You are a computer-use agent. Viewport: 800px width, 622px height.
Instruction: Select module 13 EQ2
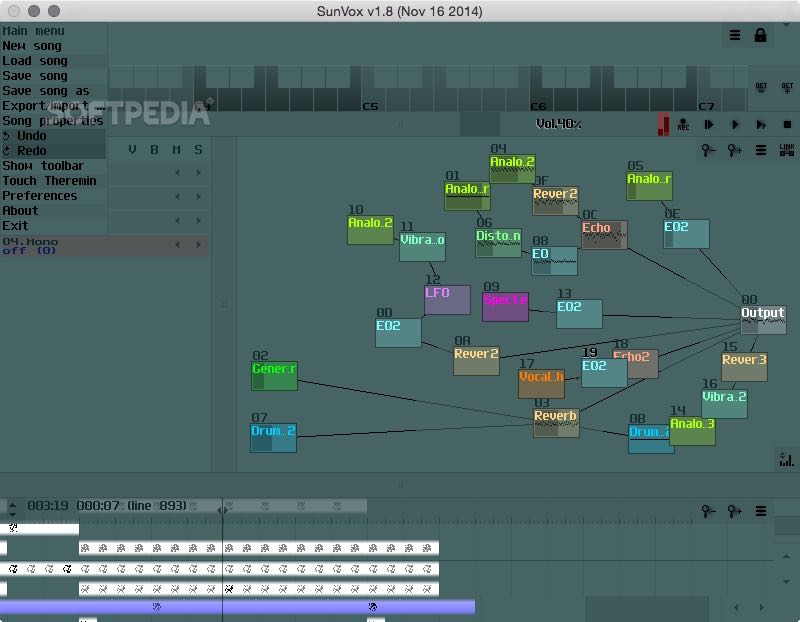pos(579,314)
